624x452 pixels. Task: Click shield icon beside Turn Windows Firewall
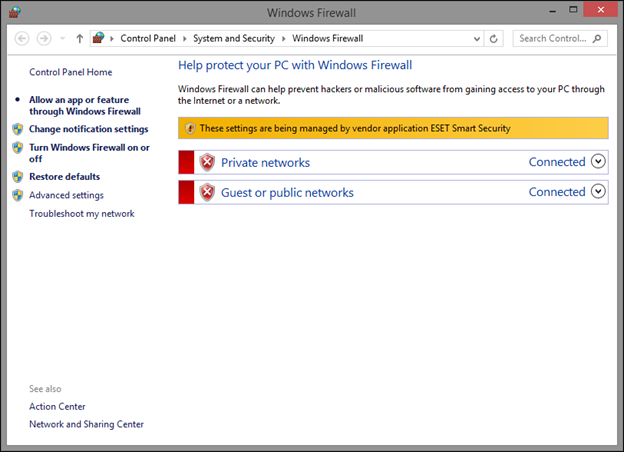click(18, 148)
